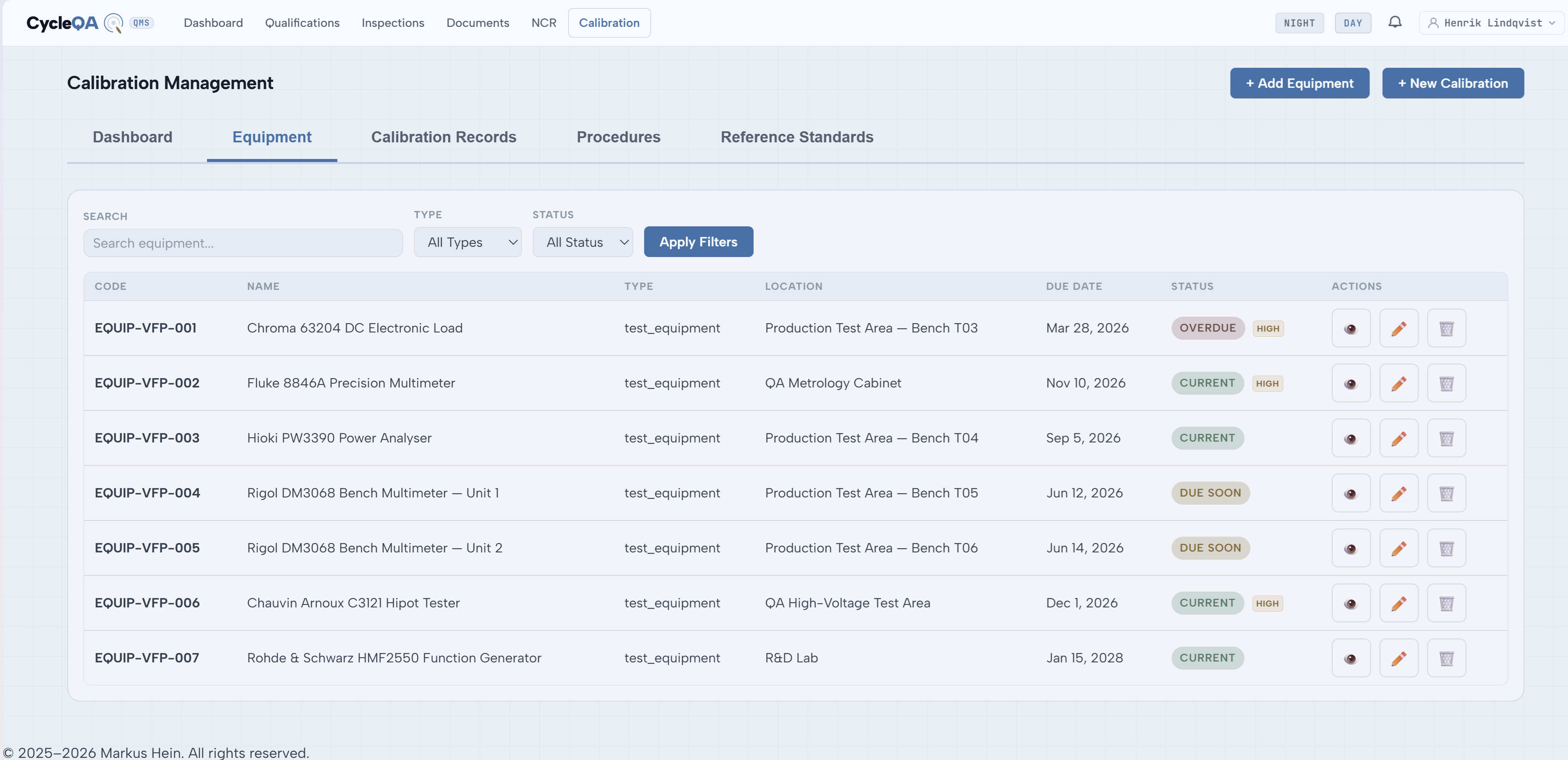The image size is (1568, 760).
Task: Delete Rigol DM3068 Unit 1
Action: (1446, 493)
